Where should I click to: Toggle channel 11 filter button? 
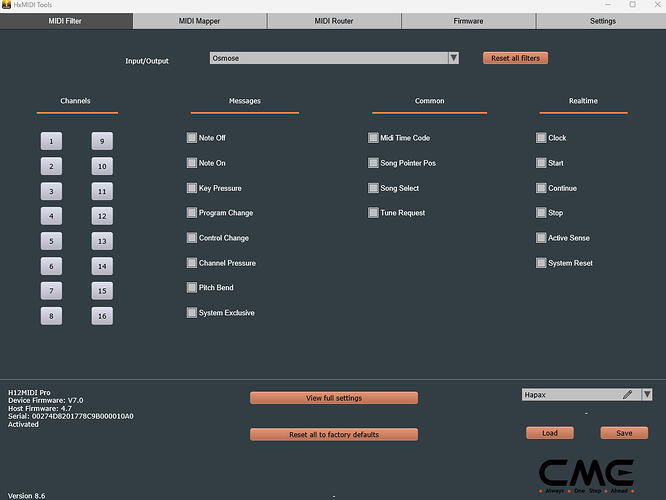(102, 191)
